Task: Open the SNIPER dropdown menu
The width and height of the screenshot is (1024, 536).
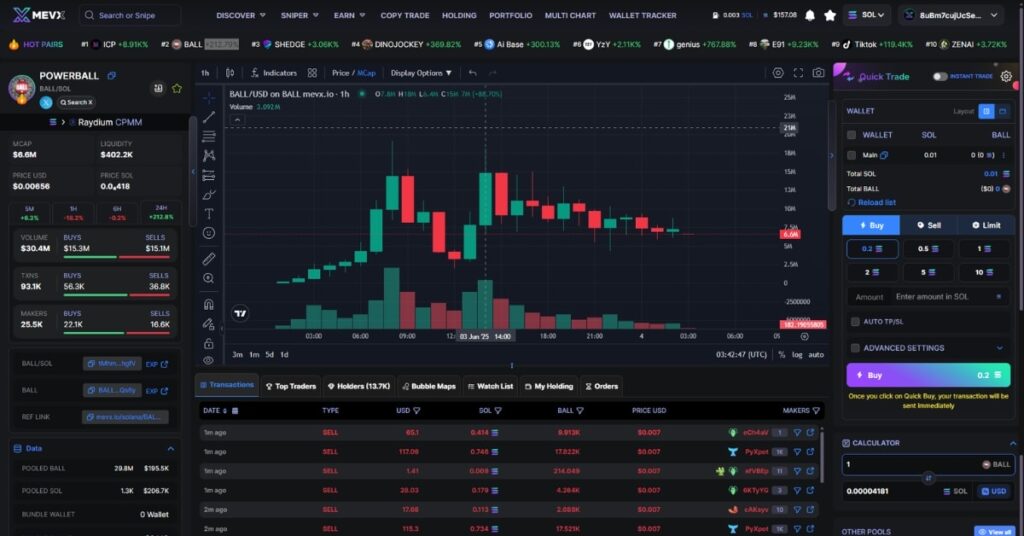Action: 300,16
